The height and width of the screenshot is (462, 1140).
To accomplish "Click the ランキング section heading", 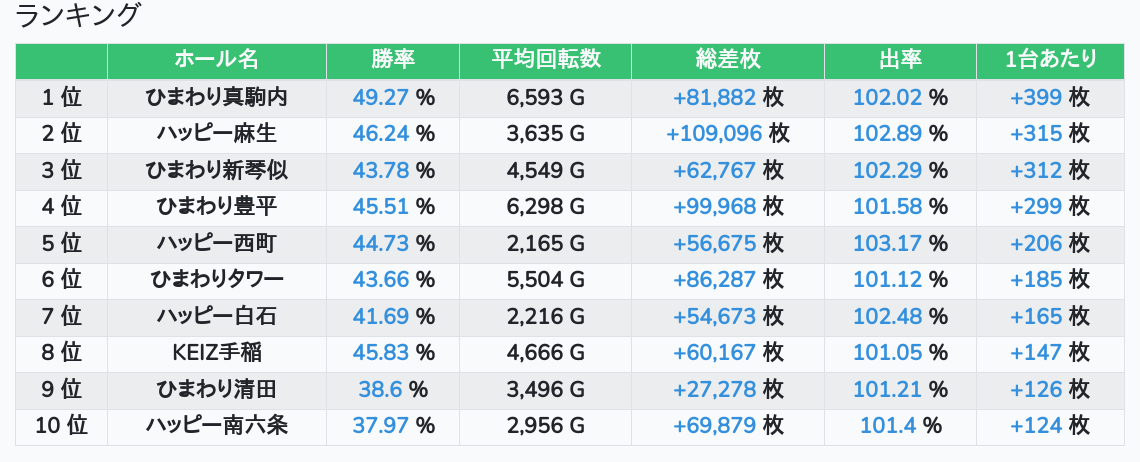I will click(78, 15).
